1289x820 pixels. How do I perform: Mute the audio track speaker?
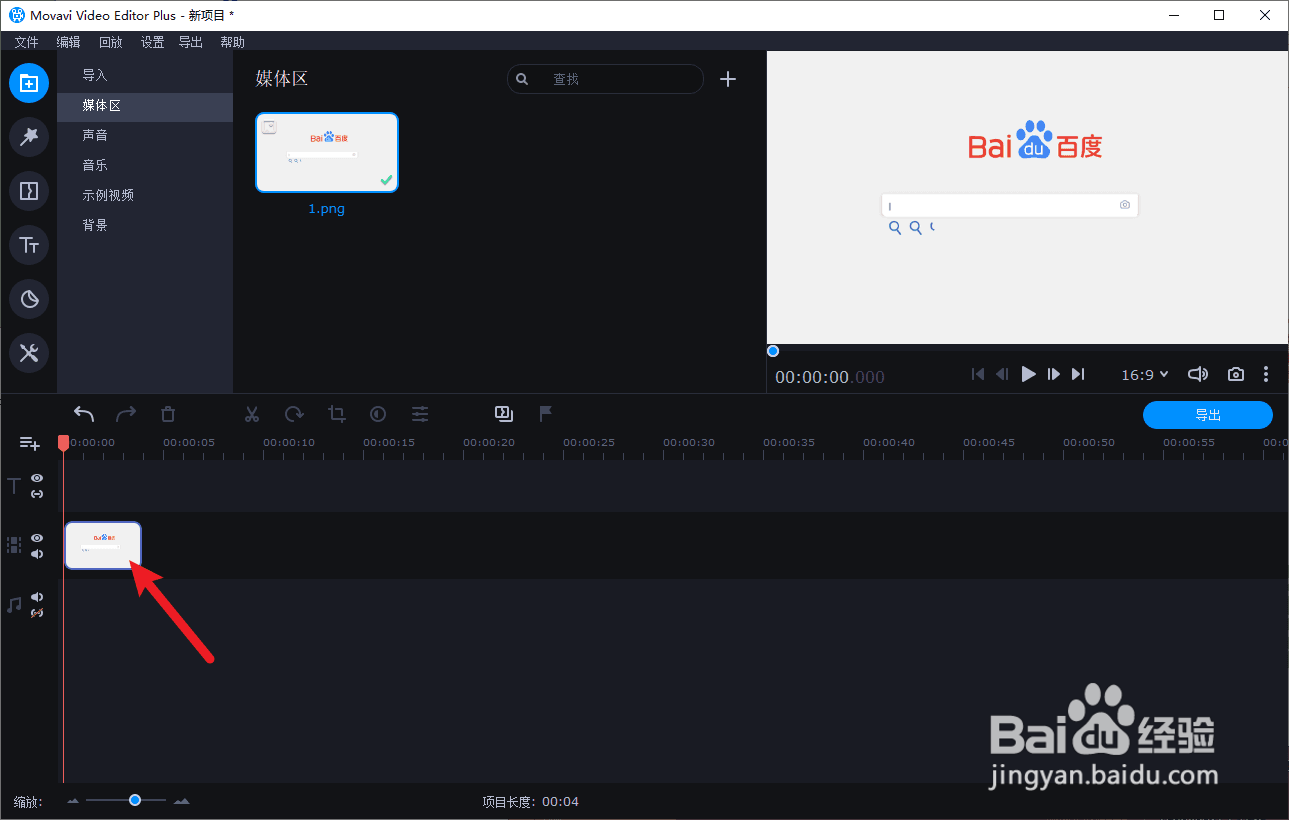pos(37,597)
